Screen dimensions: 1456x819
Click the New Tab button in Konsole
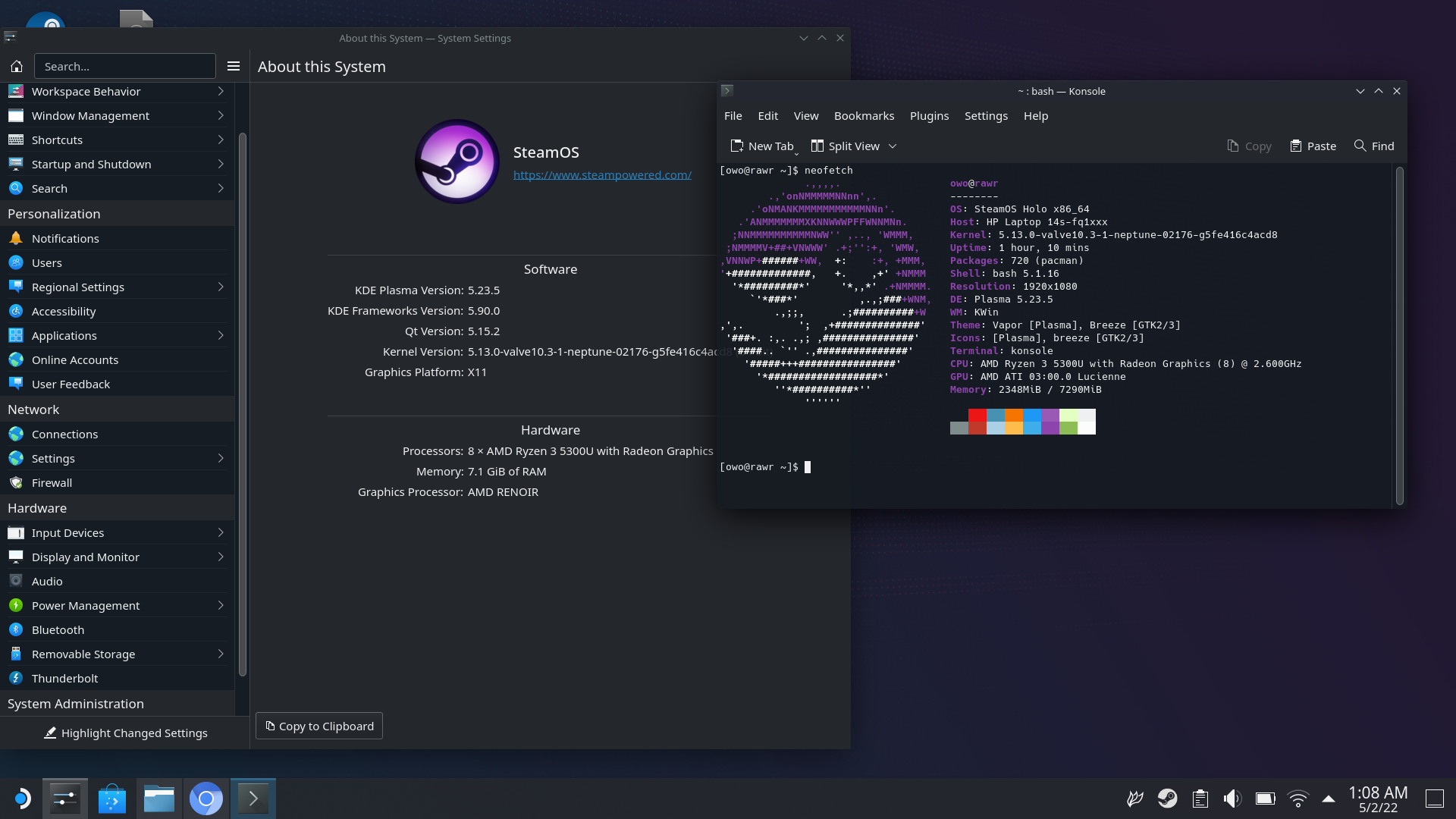pyautogui.click(x=762, y=145)
